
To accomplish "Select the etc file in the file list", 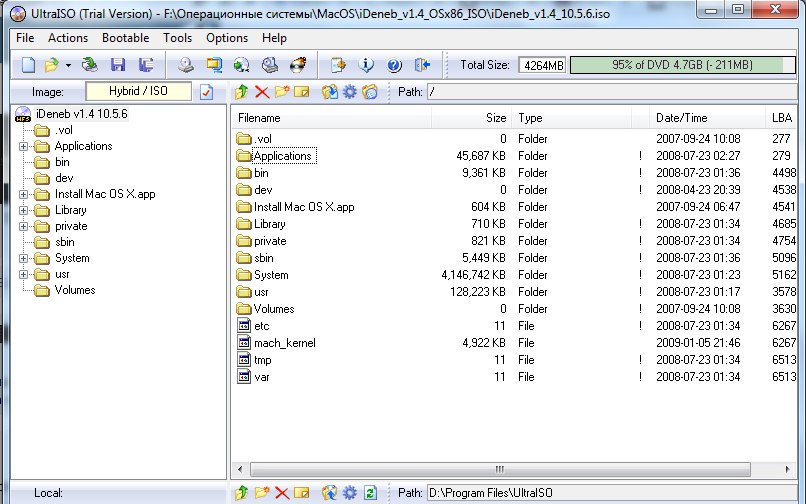I will pos(261,326).
